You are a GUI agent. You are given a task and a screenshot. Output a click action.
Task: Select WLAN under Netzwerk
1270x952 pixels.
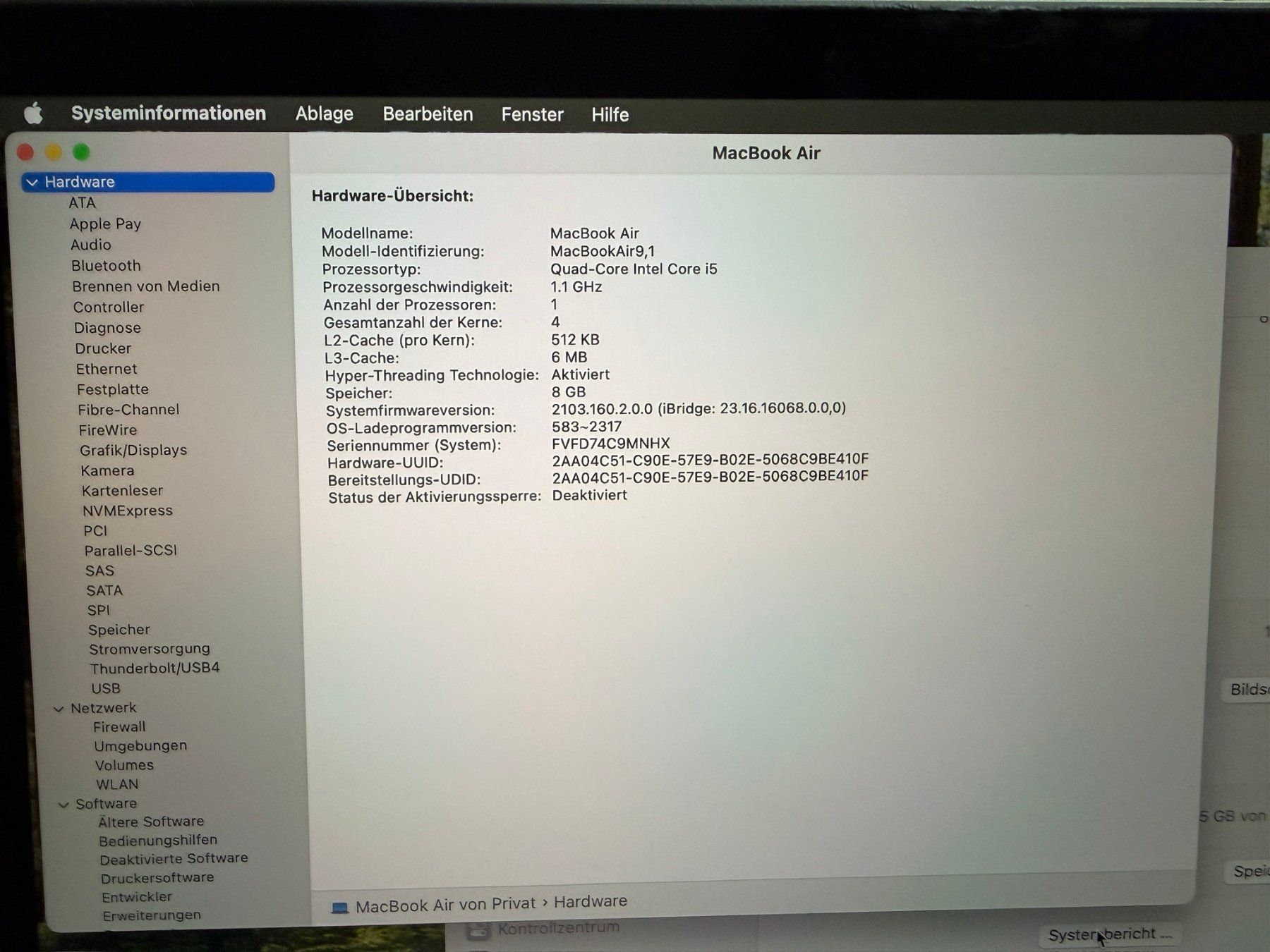pyautogui.click(x=117, y=785)
